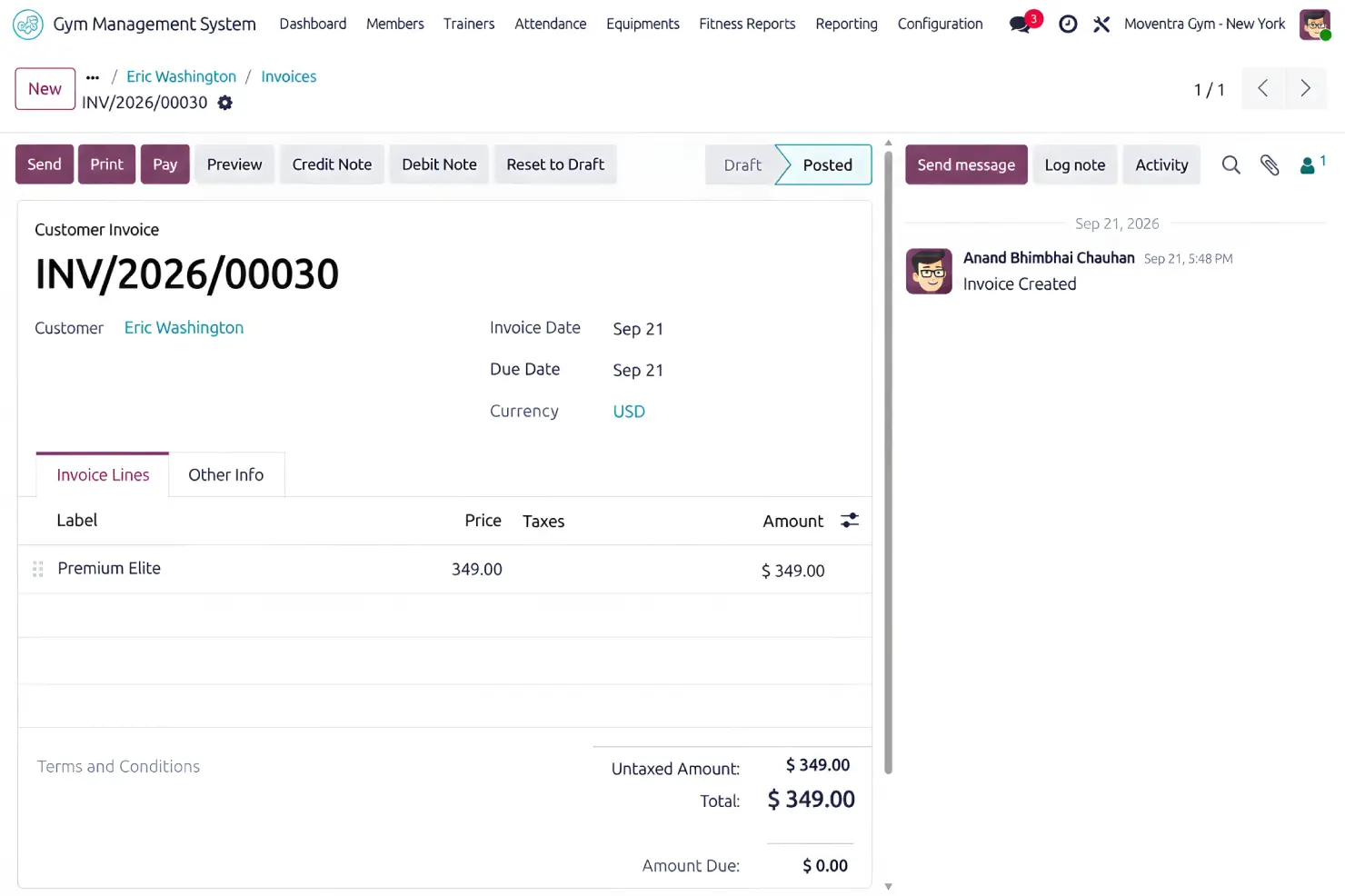Open the Reporting menu
1345x896 pixels.
point(846,24)
